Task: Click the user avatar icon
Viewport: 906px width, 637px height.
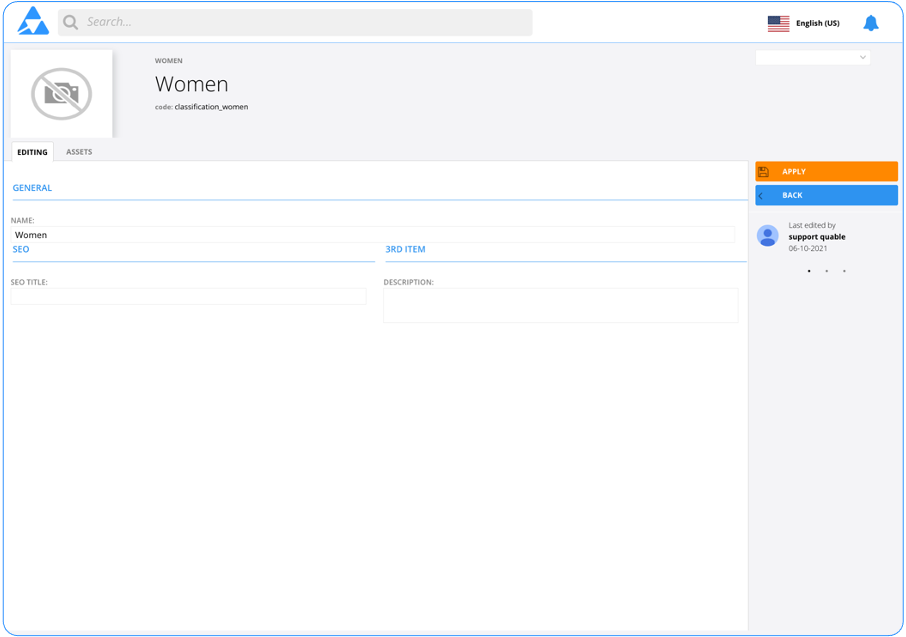Action: pyautogui.click(x=768, y=236)
